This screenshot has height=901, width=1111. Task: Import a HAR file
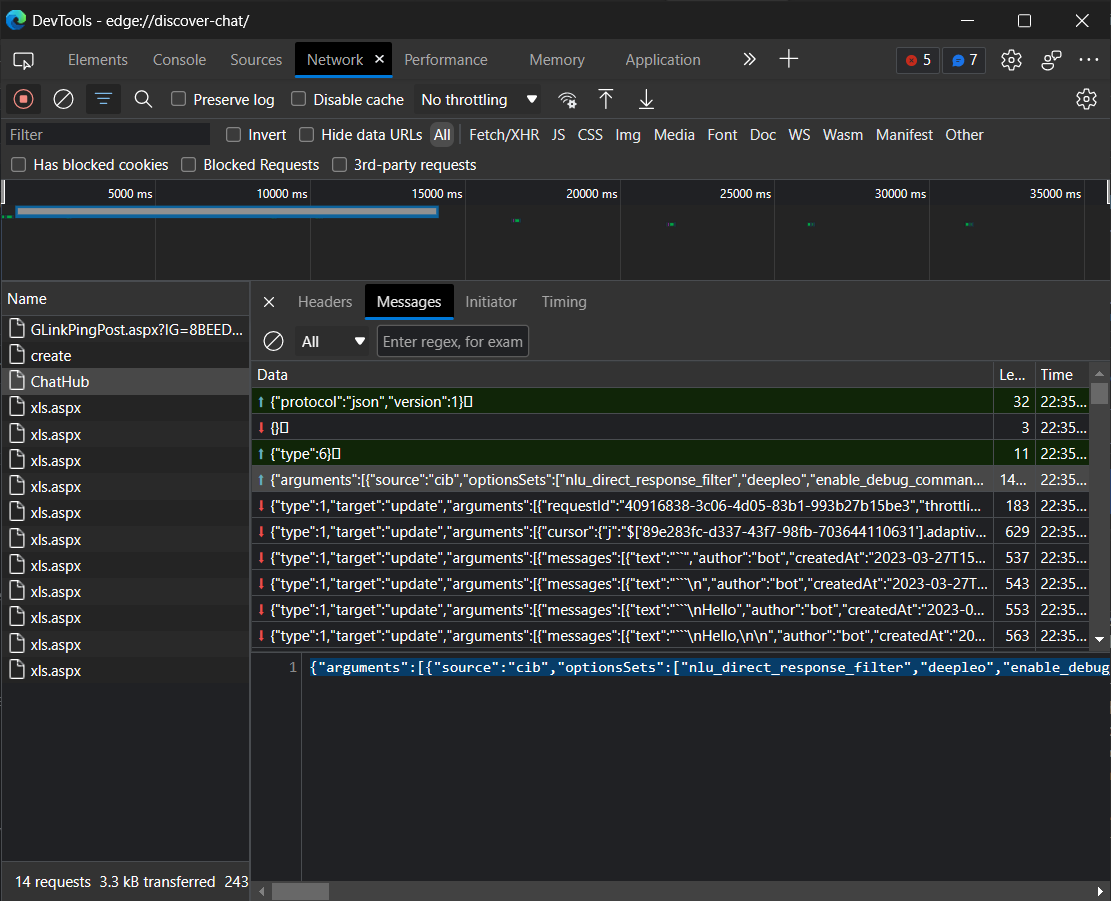pyautogui.click(x=605, y=99)
